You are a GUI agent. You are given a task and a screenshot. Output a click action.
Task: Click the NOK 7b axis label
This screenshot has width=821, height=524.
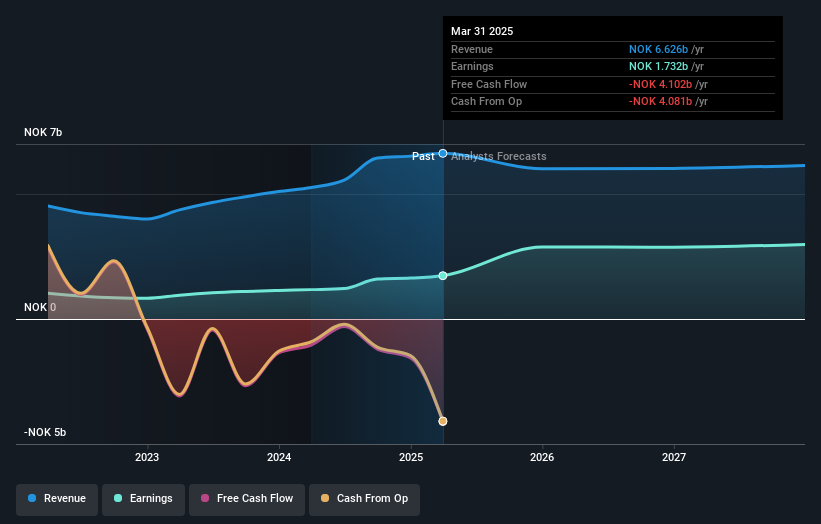tap(43, 132)
